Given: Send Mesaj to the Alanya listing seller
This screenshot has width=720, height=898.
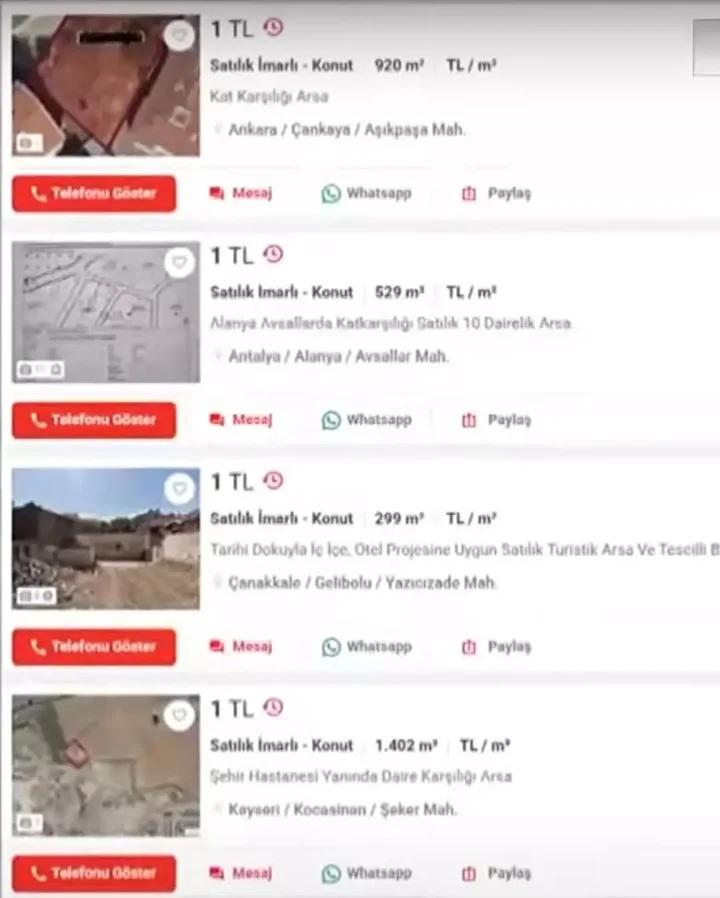Looking at the screenshot, I should pyautogui.click(x=241, y=420).
